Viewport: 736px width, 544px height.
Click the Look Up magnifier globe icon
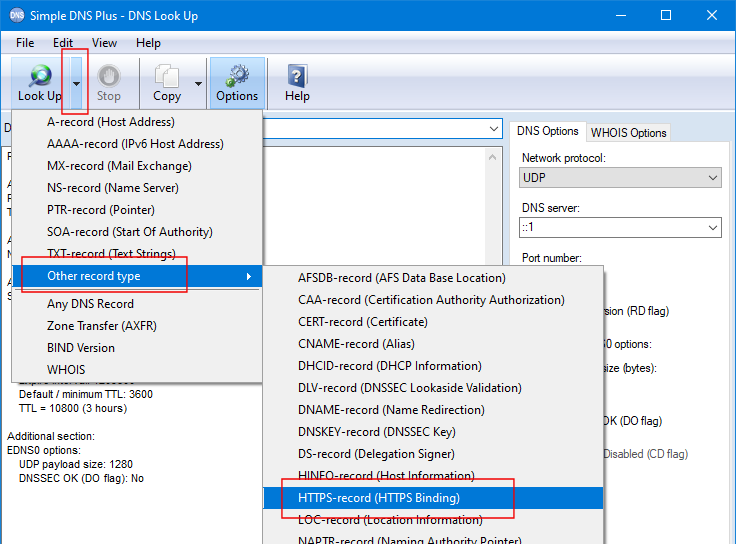click(41, 76)
